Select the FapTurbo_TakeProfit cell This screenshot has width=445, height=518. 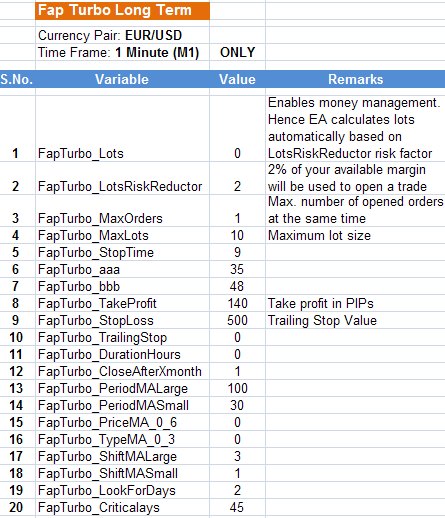(122, 303)
